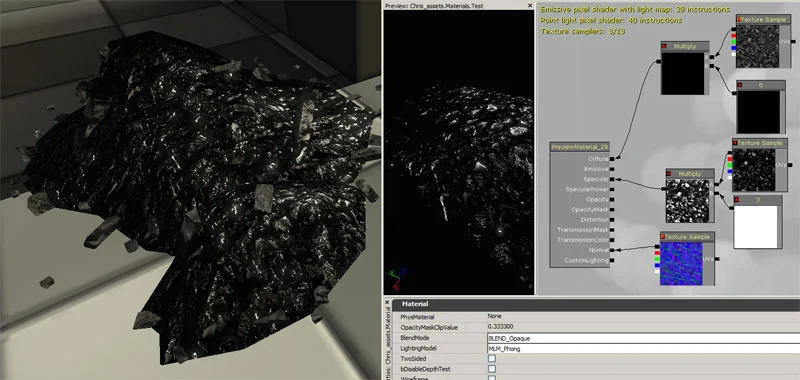Viewport: 800px width, 380px height.
Task: Click output pin of the lower Multiply node
Action: (x=663, y=189)
